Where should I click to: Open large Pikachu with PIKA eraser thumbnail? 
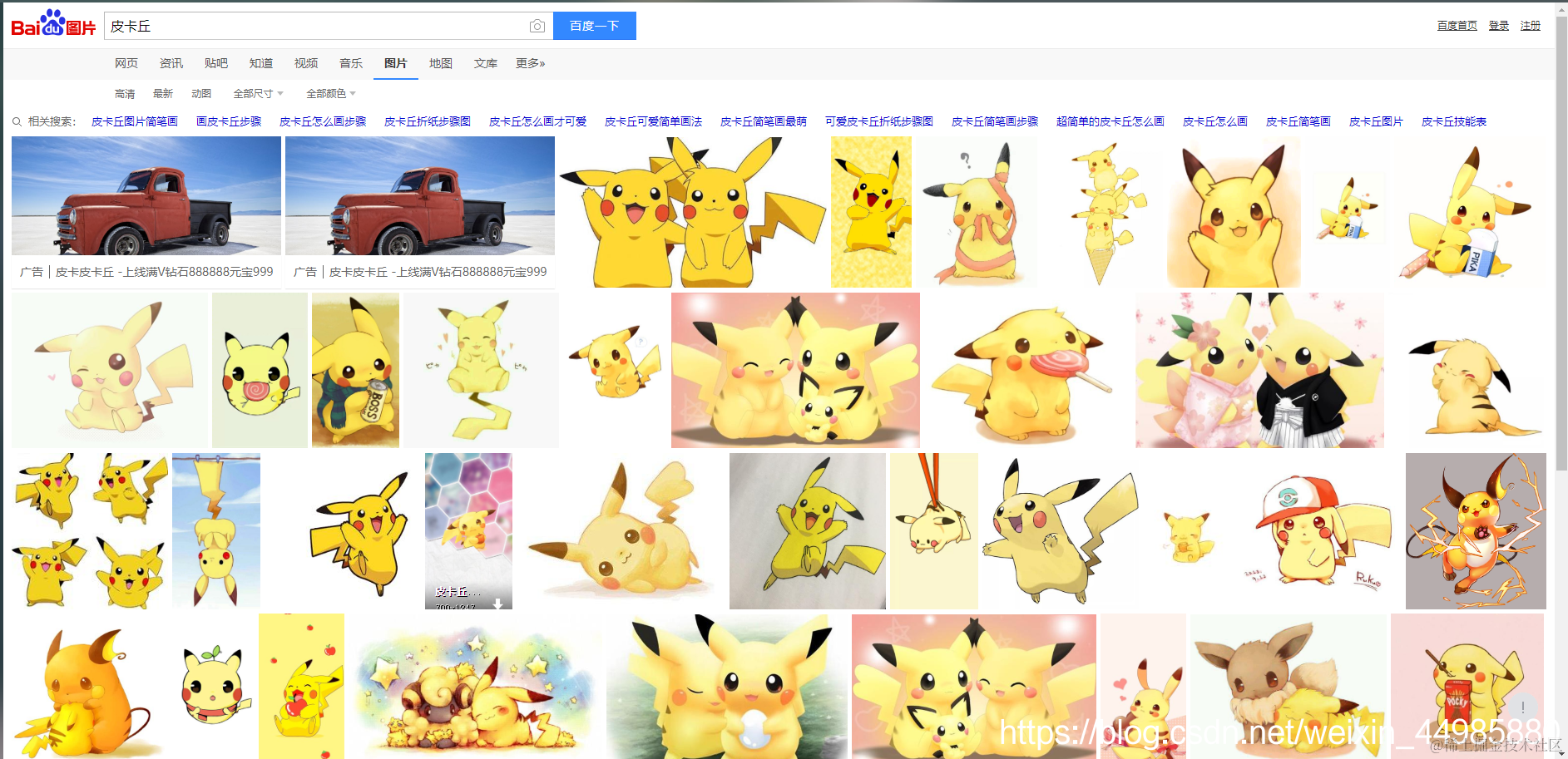1468,212
